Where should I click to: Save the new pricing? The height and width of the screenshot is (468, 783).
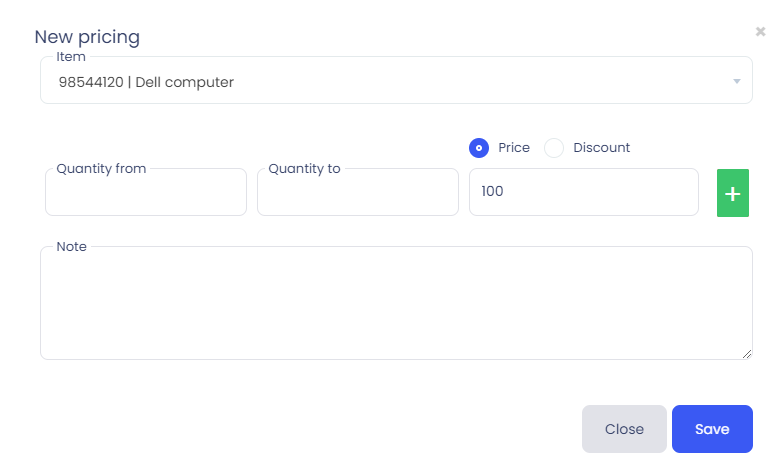(712, 429)
